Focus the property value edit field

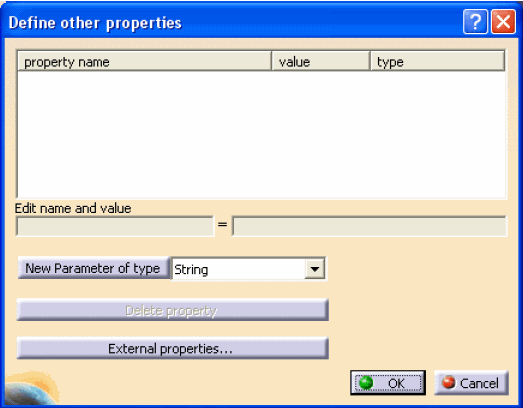(370, 227)
